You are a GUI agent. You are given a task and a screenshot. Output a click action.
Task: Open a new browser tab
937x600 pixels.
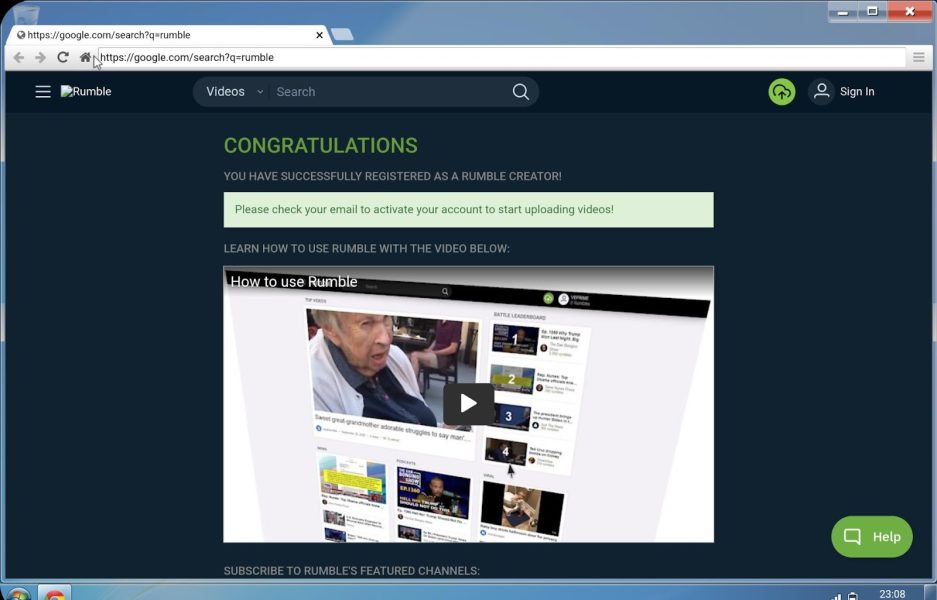pyautogui.click(x=342, y=35)
